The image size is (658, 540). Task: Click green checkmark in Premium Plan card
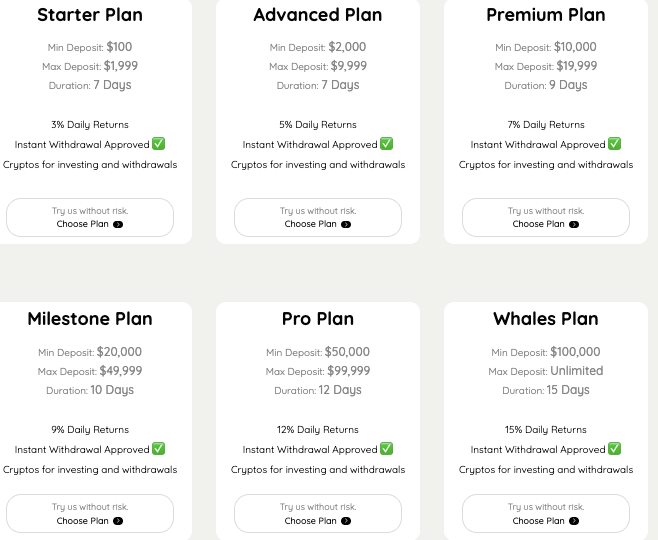[614, 144]
